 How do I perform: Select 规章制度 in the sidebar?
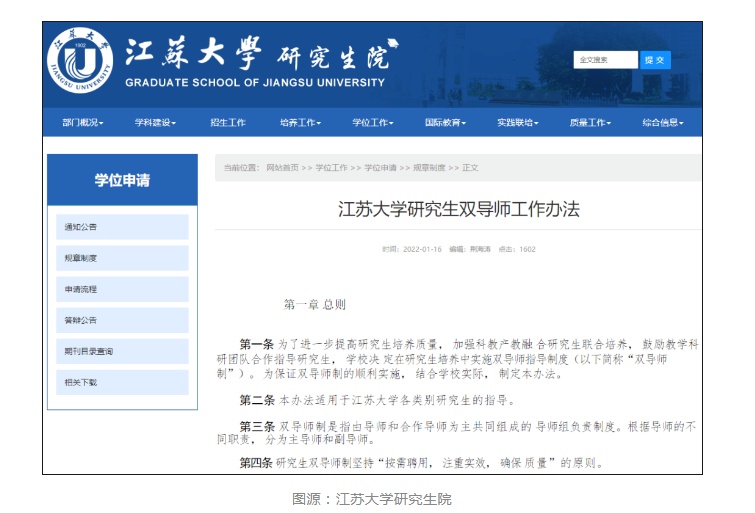click(122, 258)
